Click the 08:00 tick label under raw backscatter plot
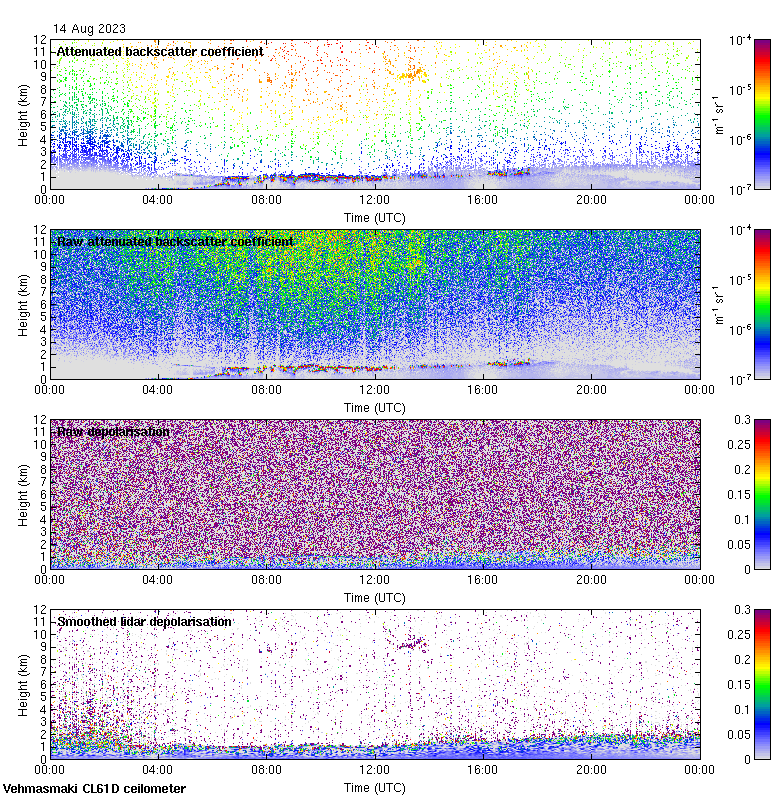The image size is (780, 800). (x=266, y=390)
